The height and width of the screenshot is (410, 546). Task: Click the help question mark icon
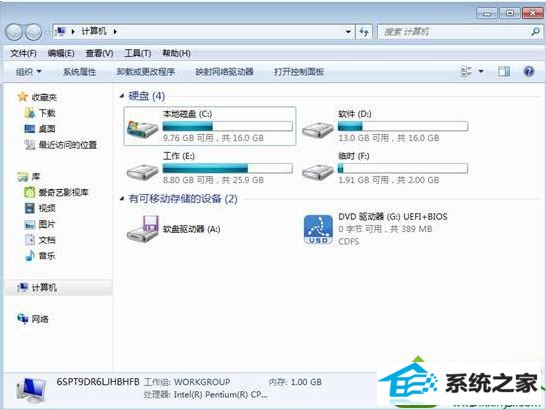point(529,71)
